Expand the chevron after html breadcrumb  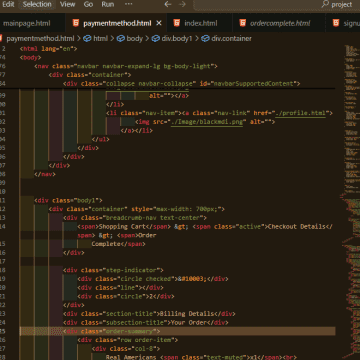coord(112,38)
